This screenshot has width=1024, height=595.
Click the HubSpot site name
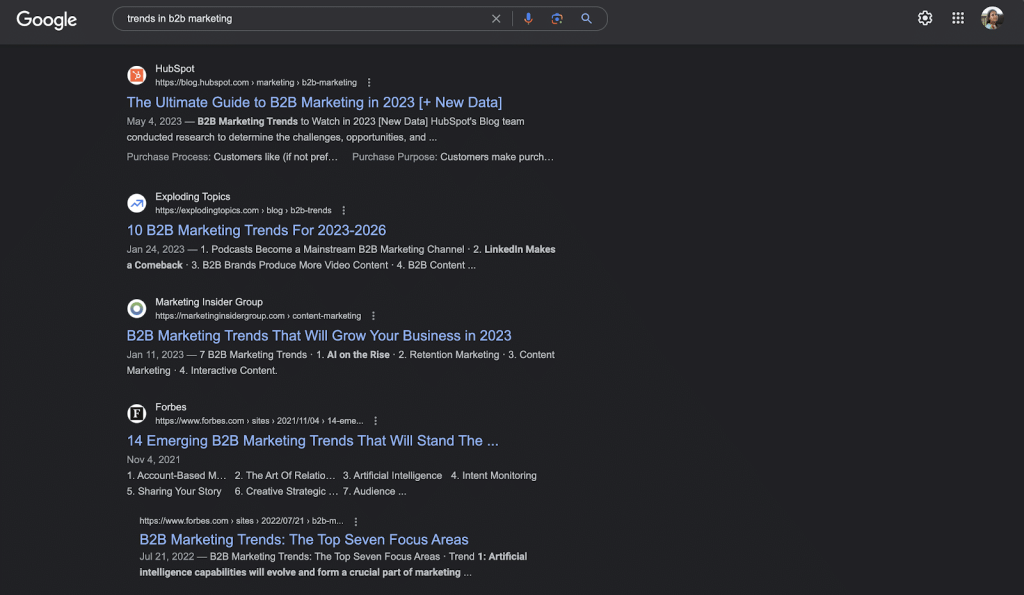[x=174, y=69]
